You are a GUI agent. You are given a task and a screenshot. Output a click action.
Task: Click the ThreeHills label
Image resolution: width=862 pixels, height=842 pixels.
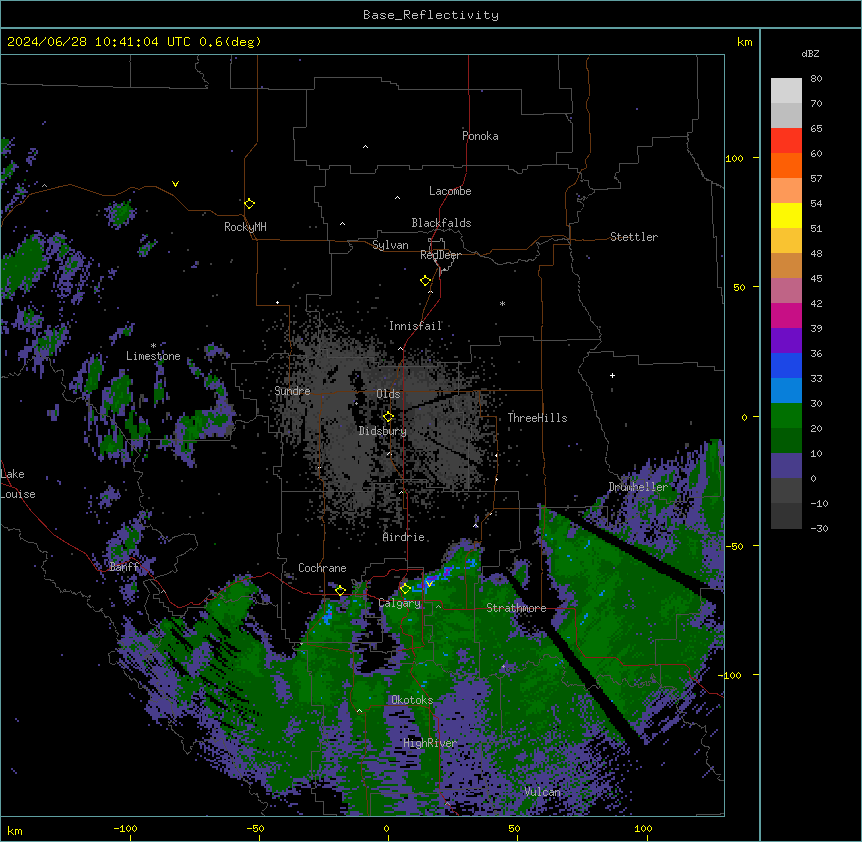(x=537, y=418)
